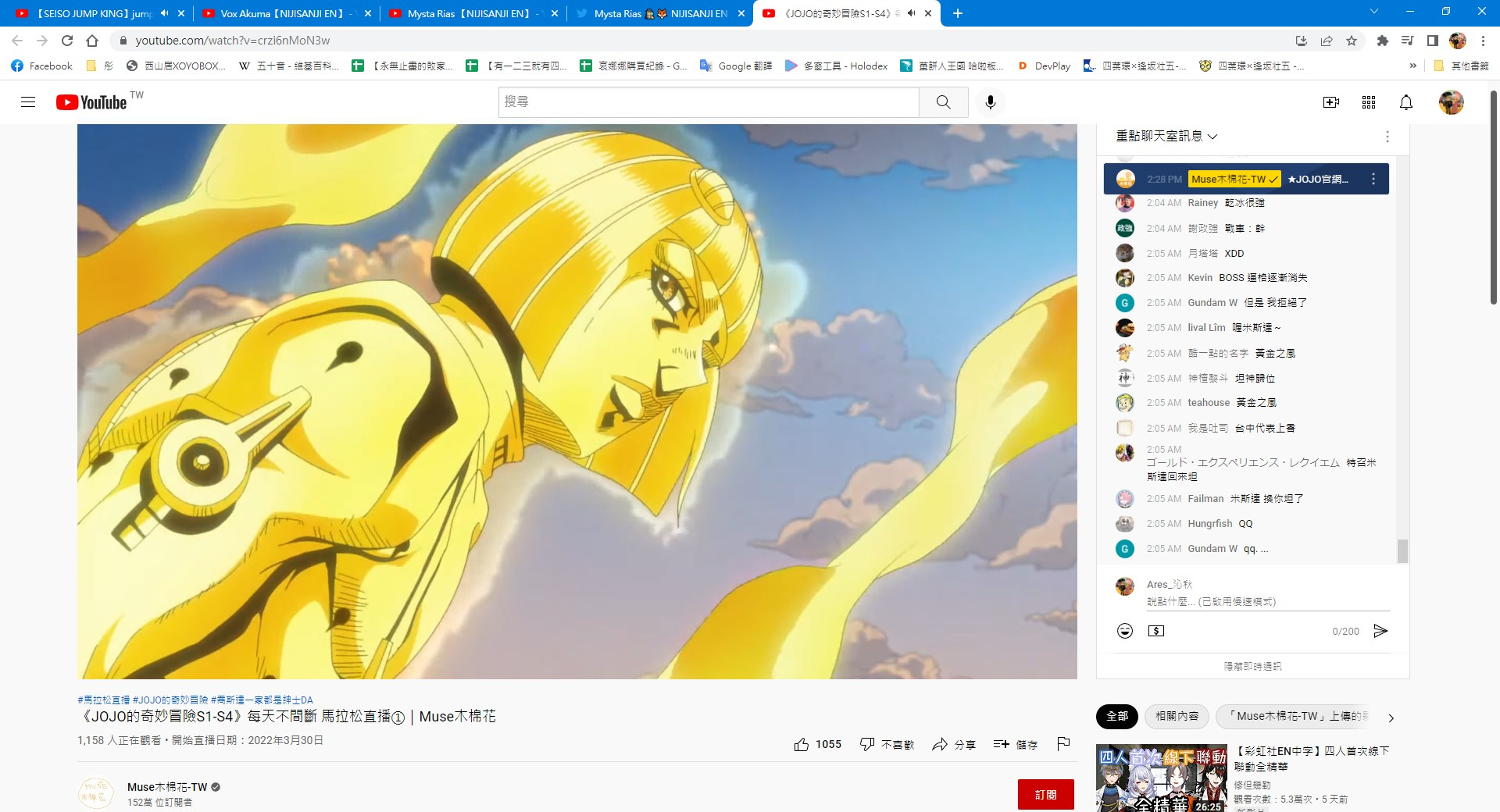Screen dimensions: 1500x812
Task: Click the search magnifier button
Action: [x=944, y=102]
